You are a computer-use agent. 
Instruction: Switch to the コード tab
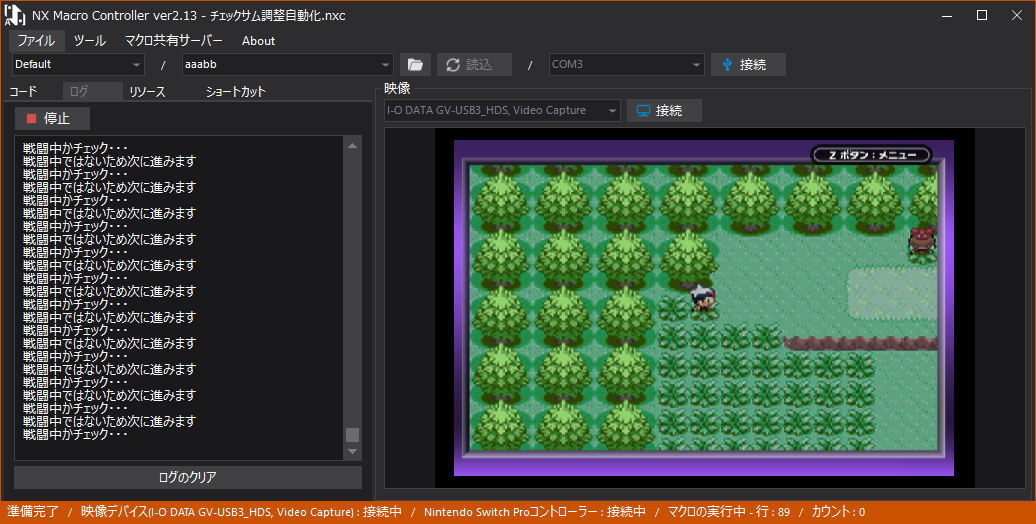point(24,91)
